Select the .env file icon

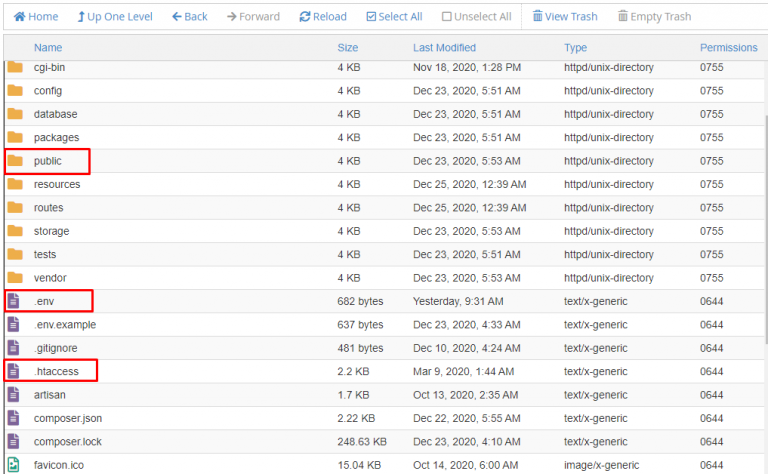tap(14, 301)
